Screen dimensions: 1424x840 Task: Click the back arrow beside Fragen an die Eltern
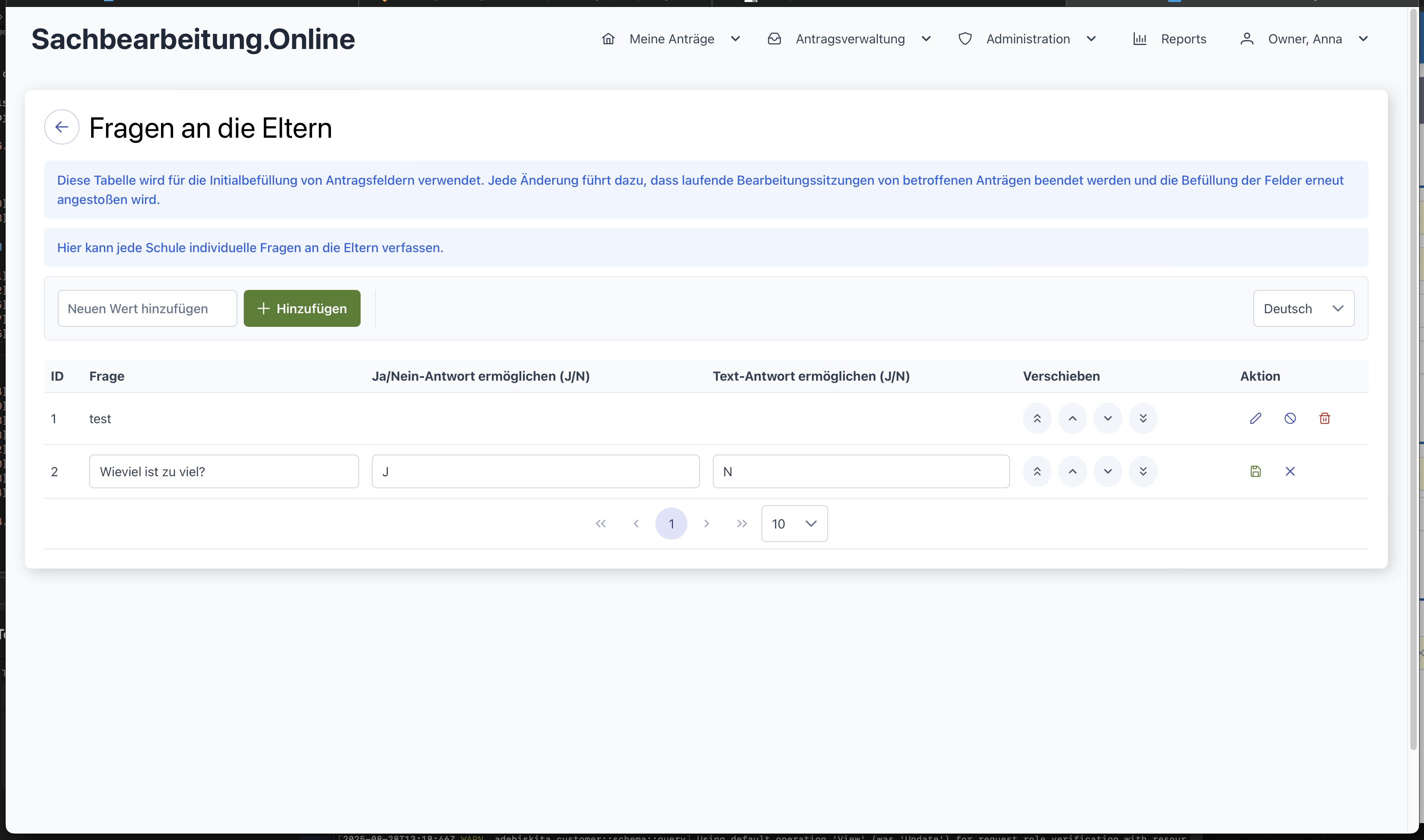62,127
